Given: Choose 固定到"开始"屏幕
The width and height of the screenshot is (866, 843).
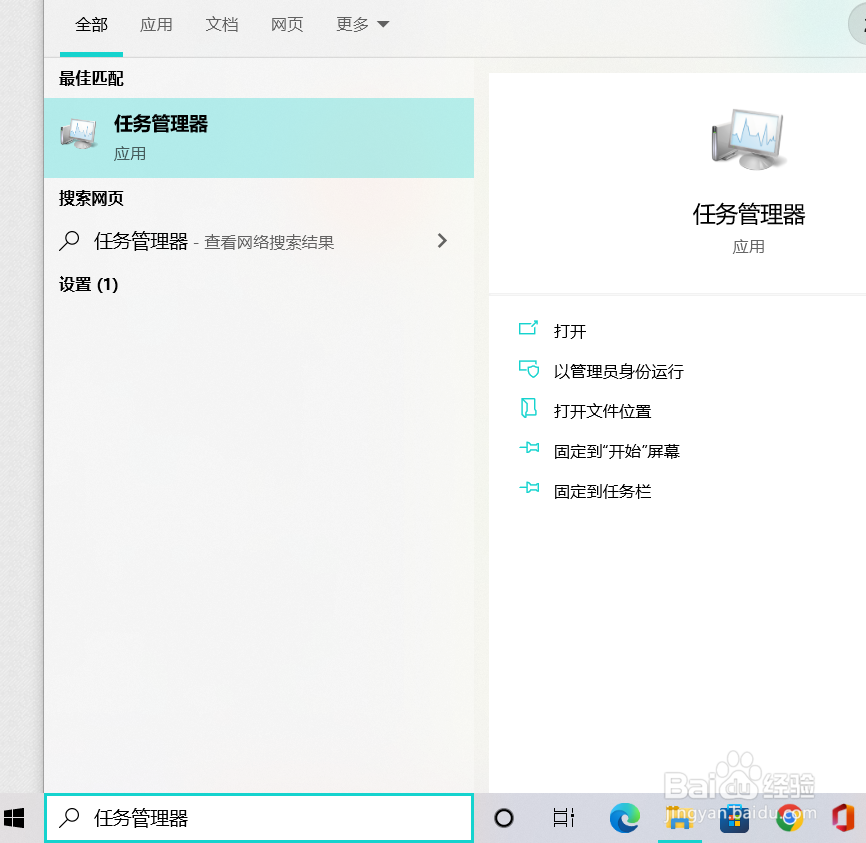Looking at the screenshot, I should pyautogui.click(x=616, y=451).
